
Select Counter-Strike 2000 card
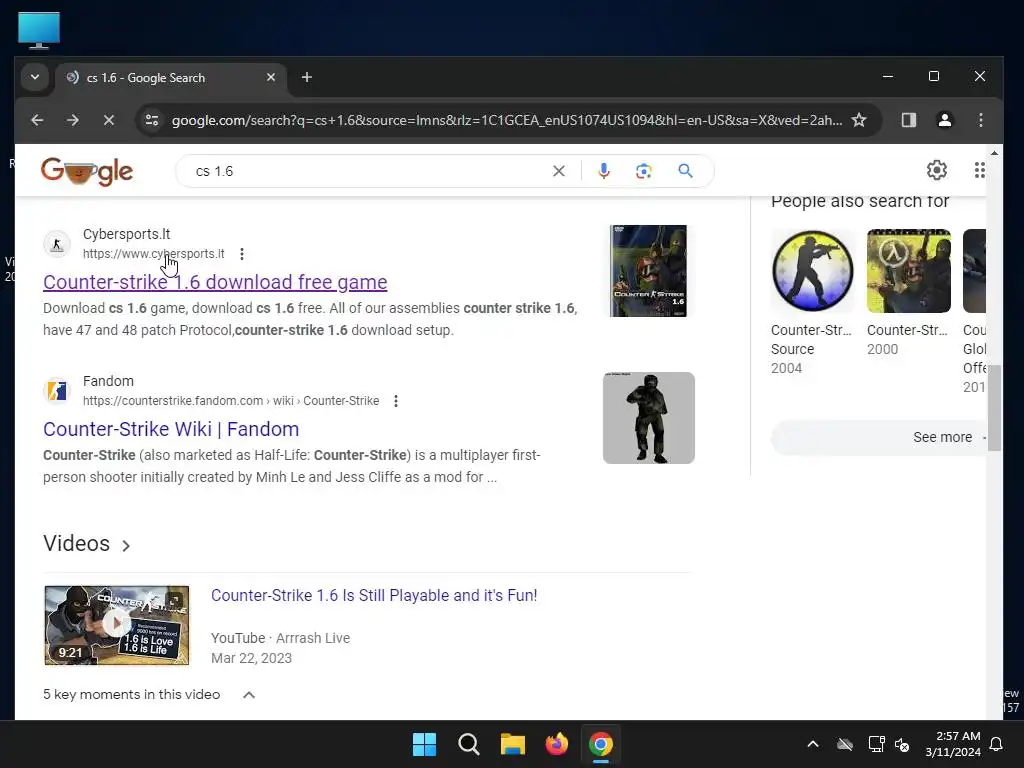[908, 293]
